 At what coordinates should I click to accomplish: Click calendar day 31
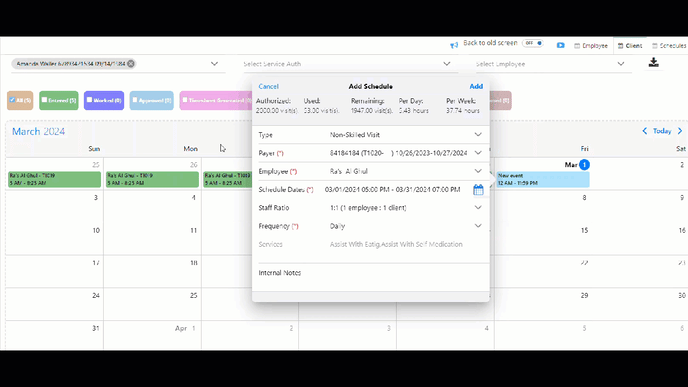96,328
